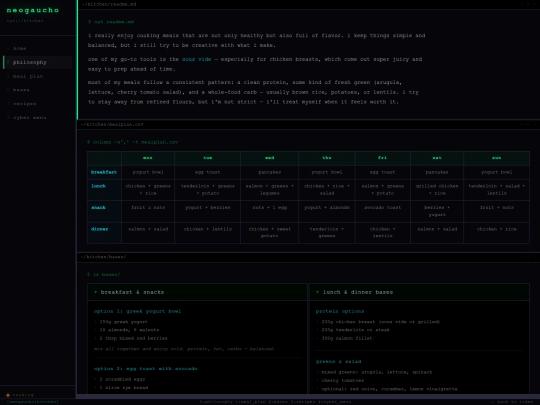Switch to 0:philosophy in status bar
The width and height of the screenshot is (540, 405).
coord(216,402)
